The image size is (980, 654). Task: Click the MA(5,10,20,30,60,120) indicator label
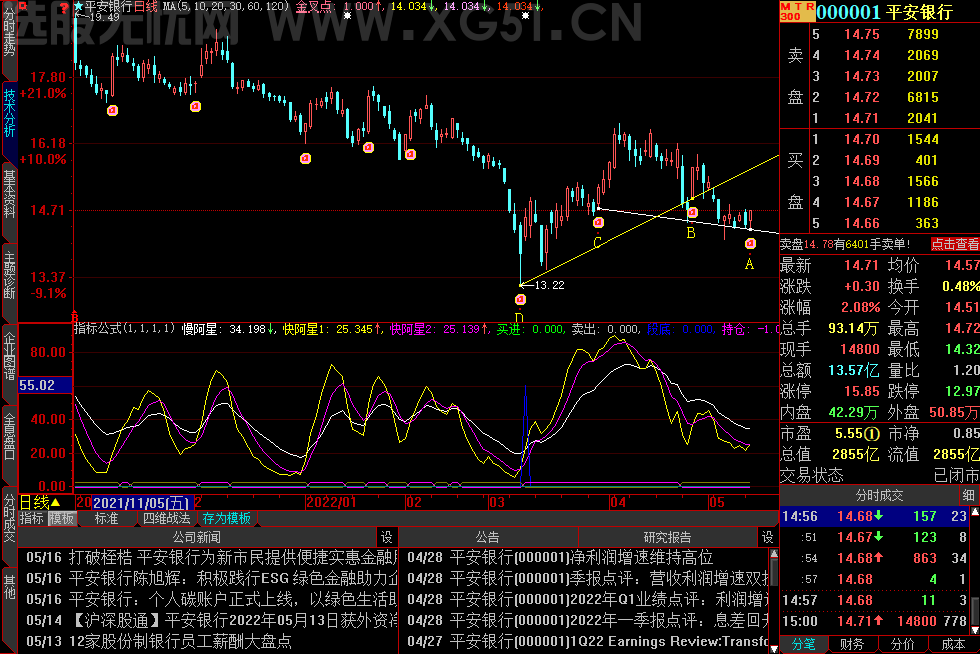(226, 6)
